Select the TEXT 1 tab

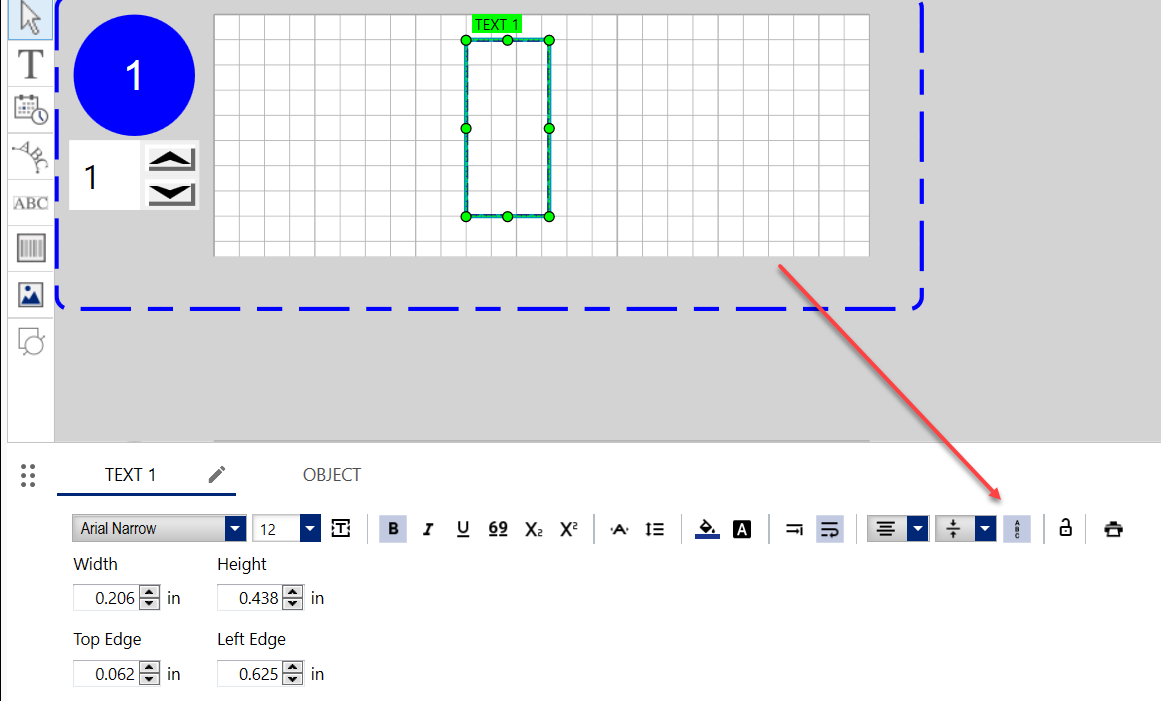(x=130, y=475)
